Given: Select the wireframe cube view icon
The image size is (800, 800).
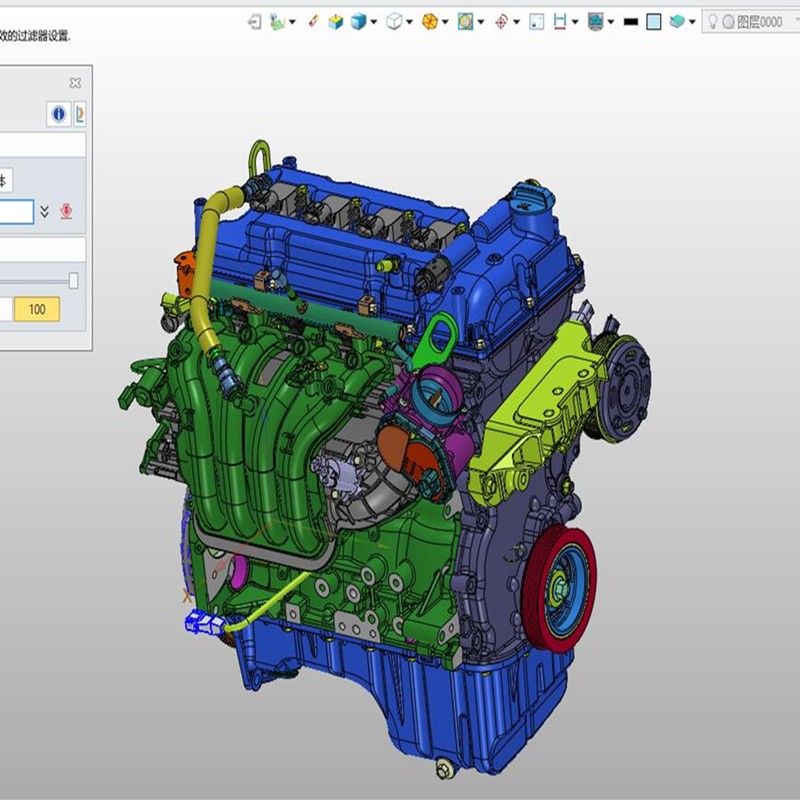Looking at the screenshot, I should (395, 21).
